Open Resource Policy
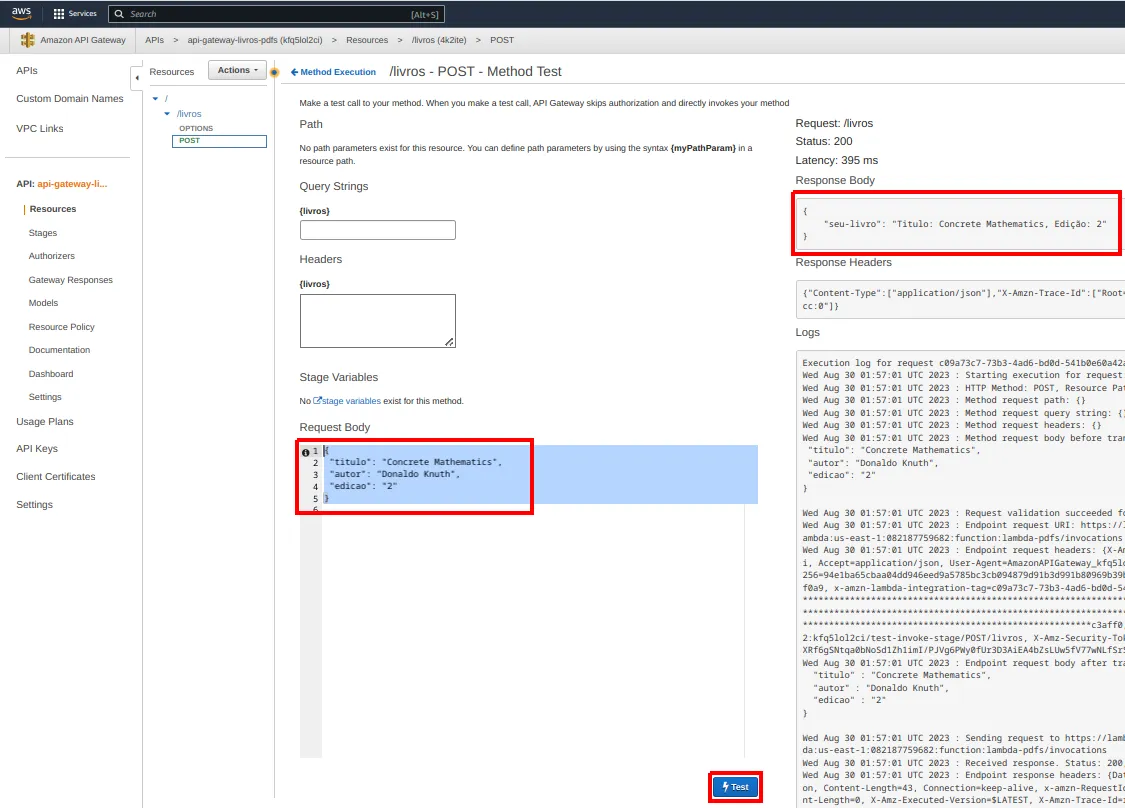 [x=62, y=327]
